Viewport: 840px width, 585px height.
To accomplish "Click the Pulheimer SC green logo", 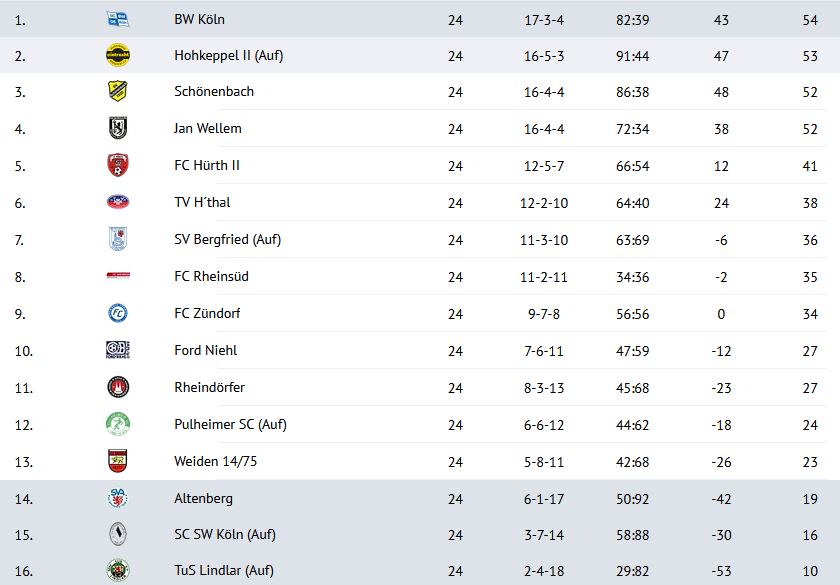I will (118, 424).
